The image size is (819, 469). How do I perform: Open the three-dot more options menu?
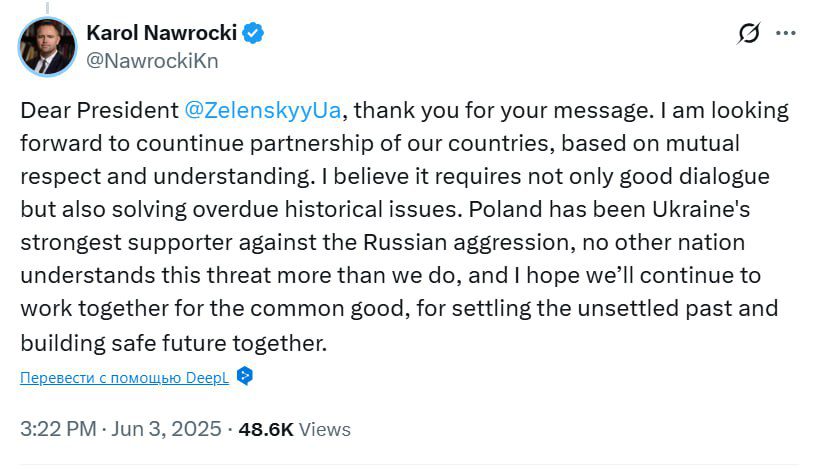click(786, 34)
